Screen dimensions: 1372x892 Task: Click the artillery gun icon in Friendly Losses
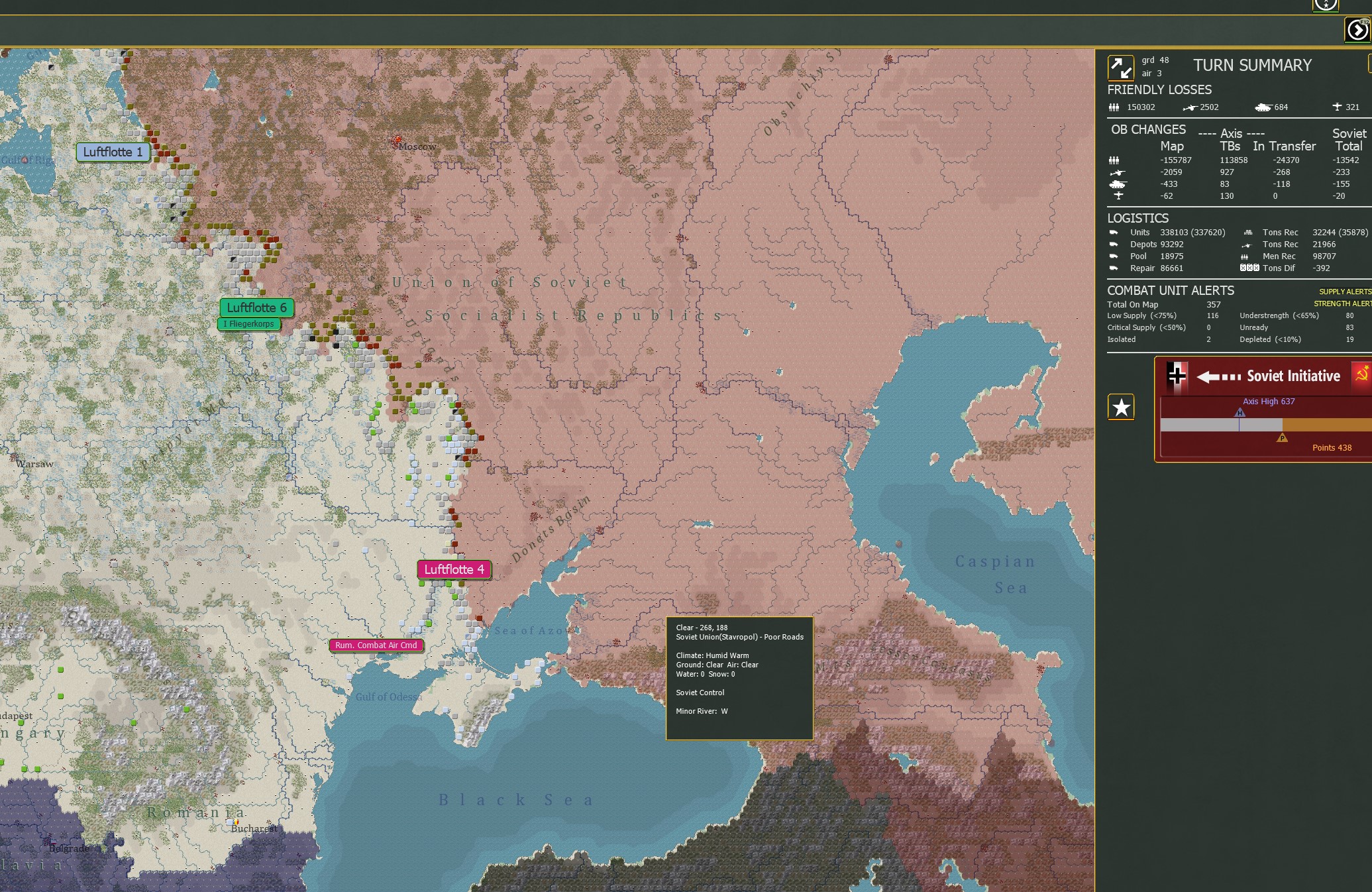click(x=1190, y=107)
